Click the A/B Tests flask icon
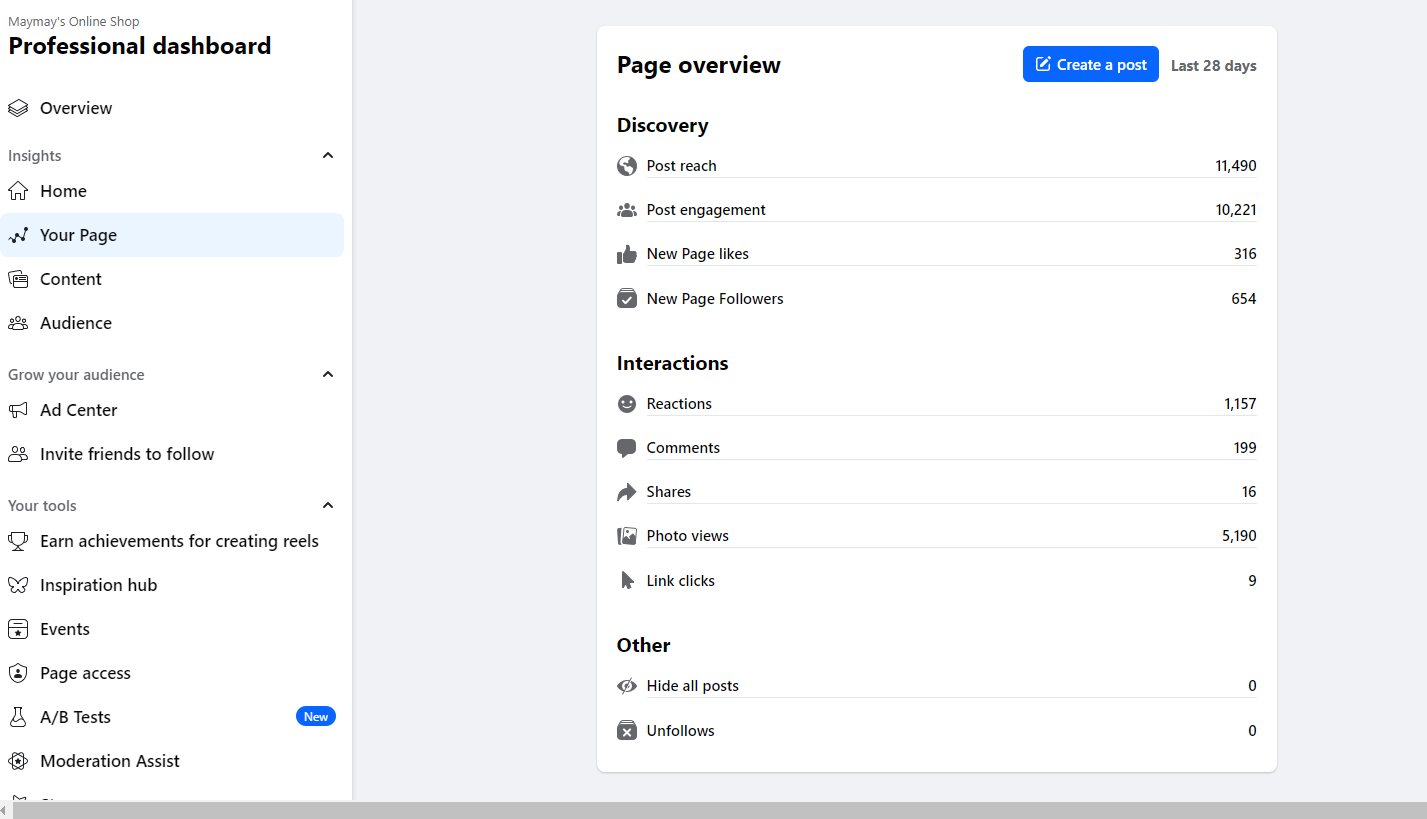1427x819 pixels. tap(18, 717)
